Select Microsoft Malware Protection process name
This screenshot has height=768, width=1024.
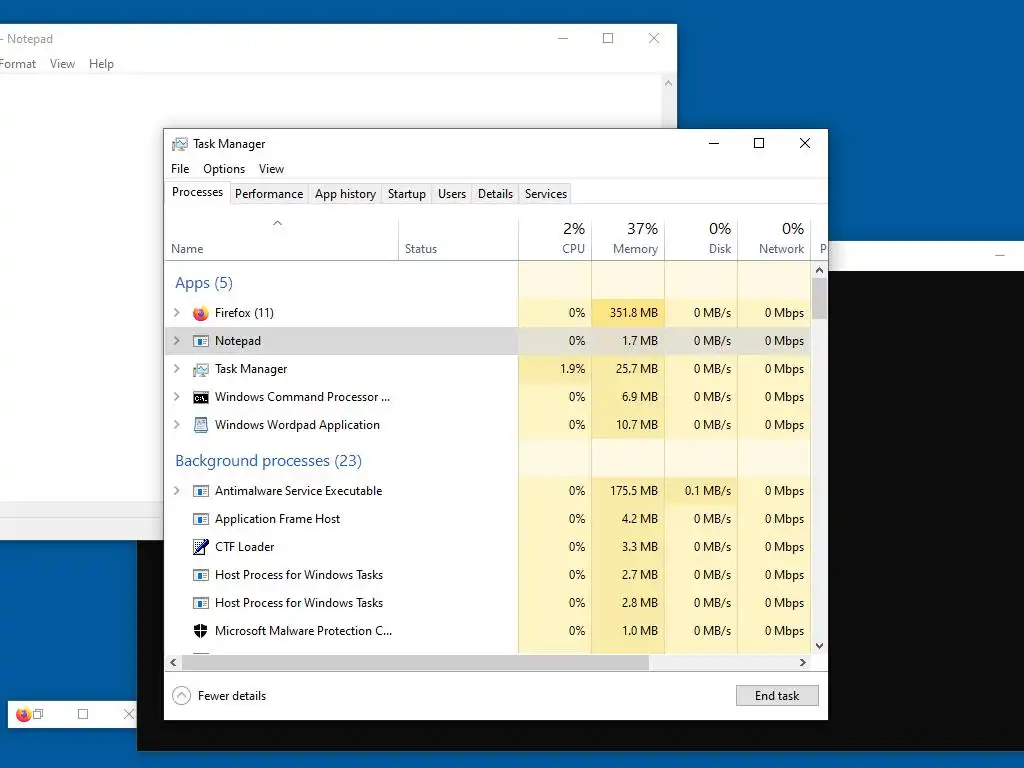(304, 631)
